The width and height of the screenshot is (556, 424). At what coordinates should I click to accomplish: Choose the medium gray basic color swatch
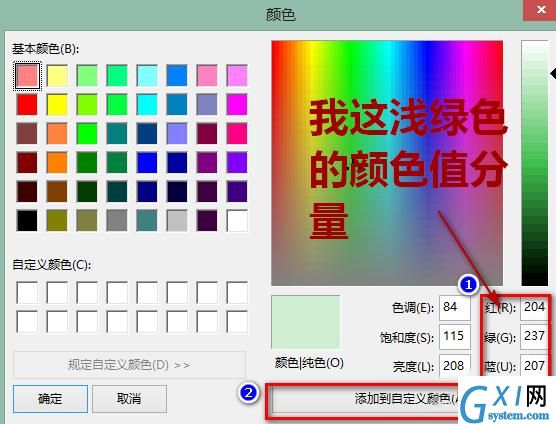click(117, 221)
